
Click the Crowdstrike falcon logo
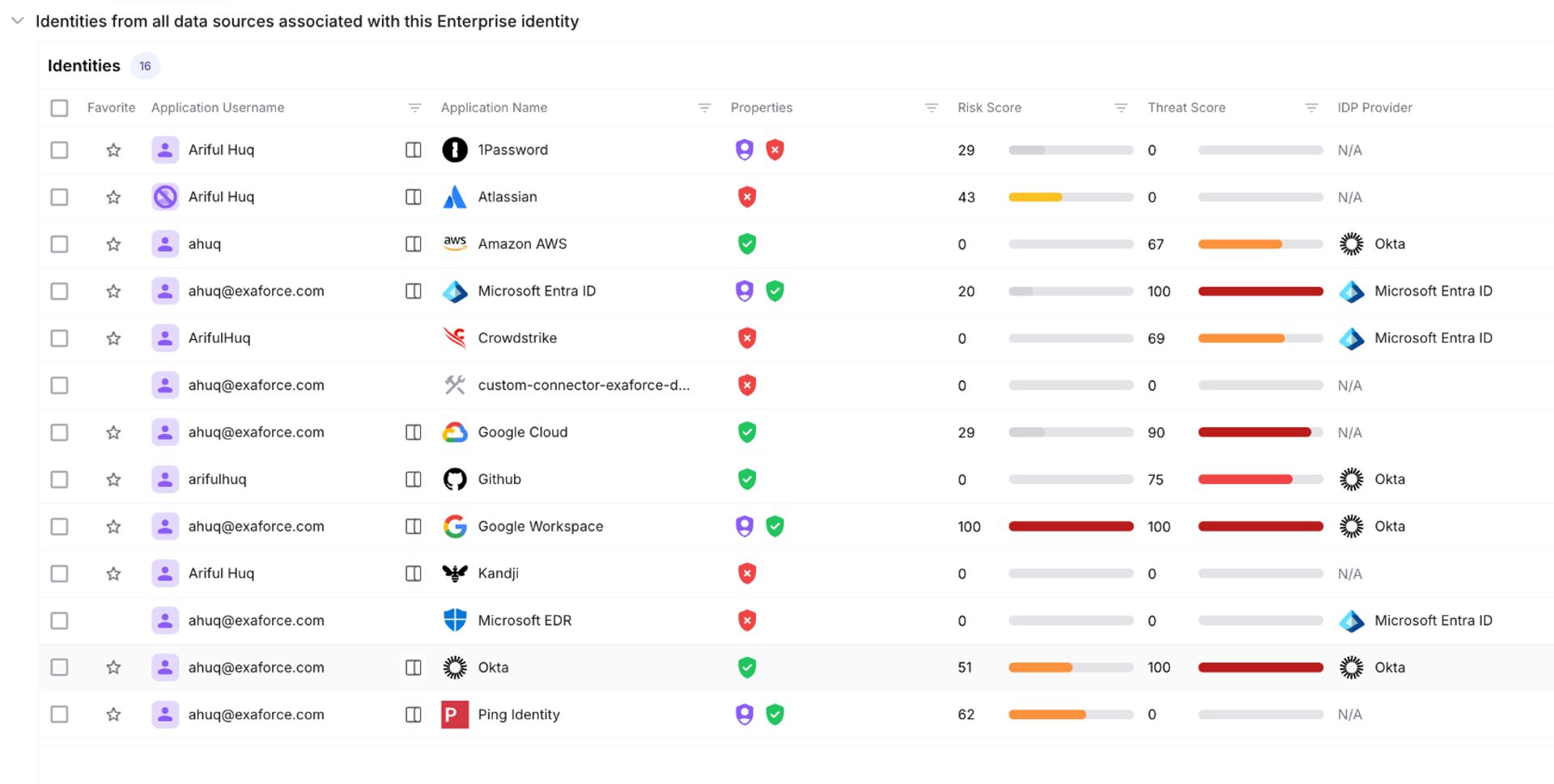pos(455,337)
